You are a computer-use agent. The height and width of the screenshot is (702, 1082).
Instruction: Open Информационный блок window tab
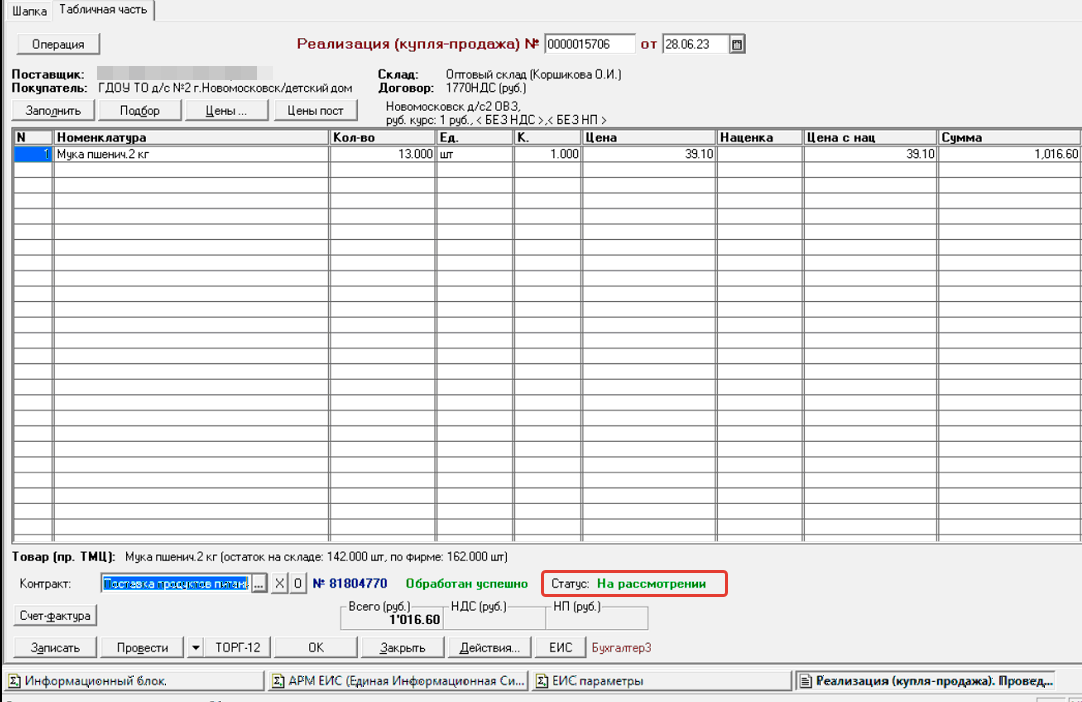[x=135, y=681]
